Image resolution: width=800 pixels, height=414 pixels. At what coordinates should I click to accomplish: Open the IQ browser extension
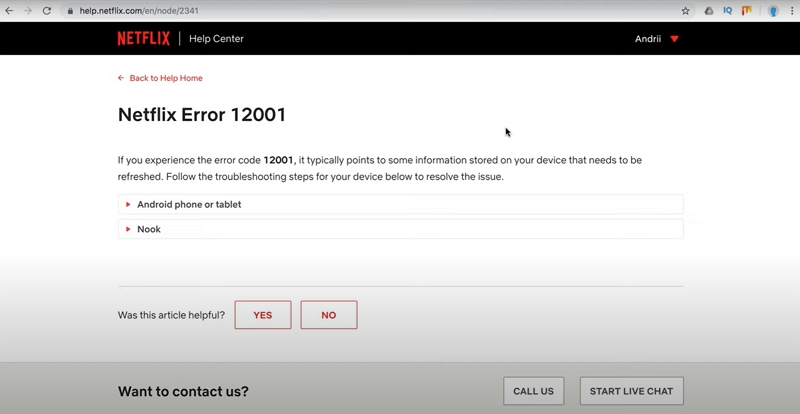728,11
